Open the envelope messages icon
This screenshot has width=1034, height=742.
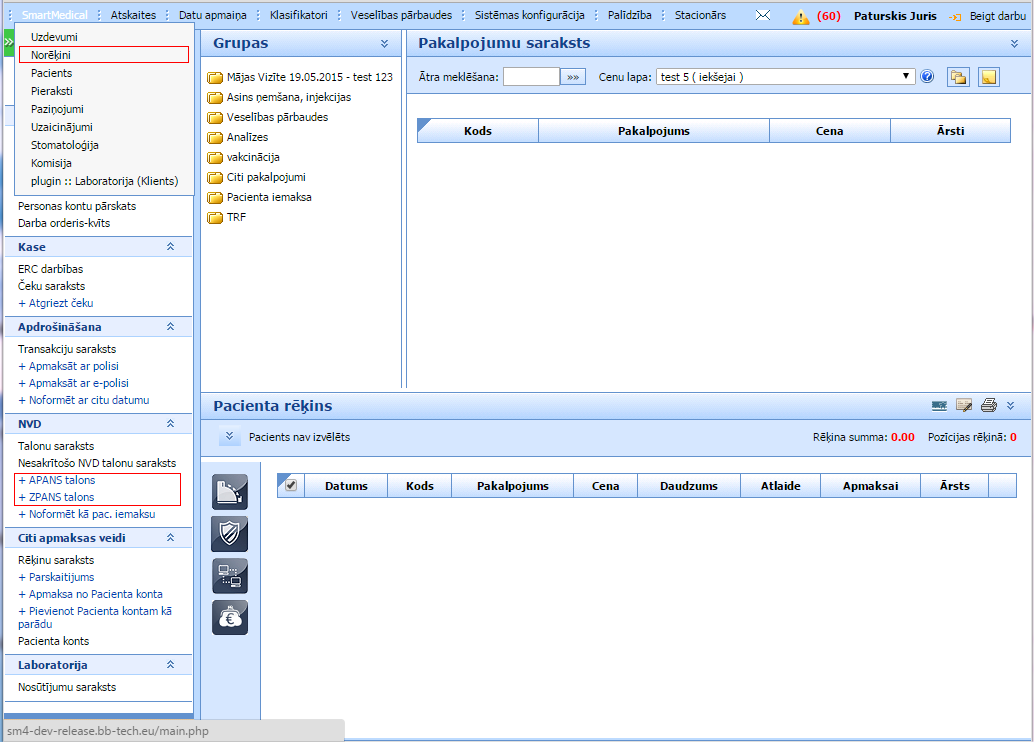pos(763,16)
